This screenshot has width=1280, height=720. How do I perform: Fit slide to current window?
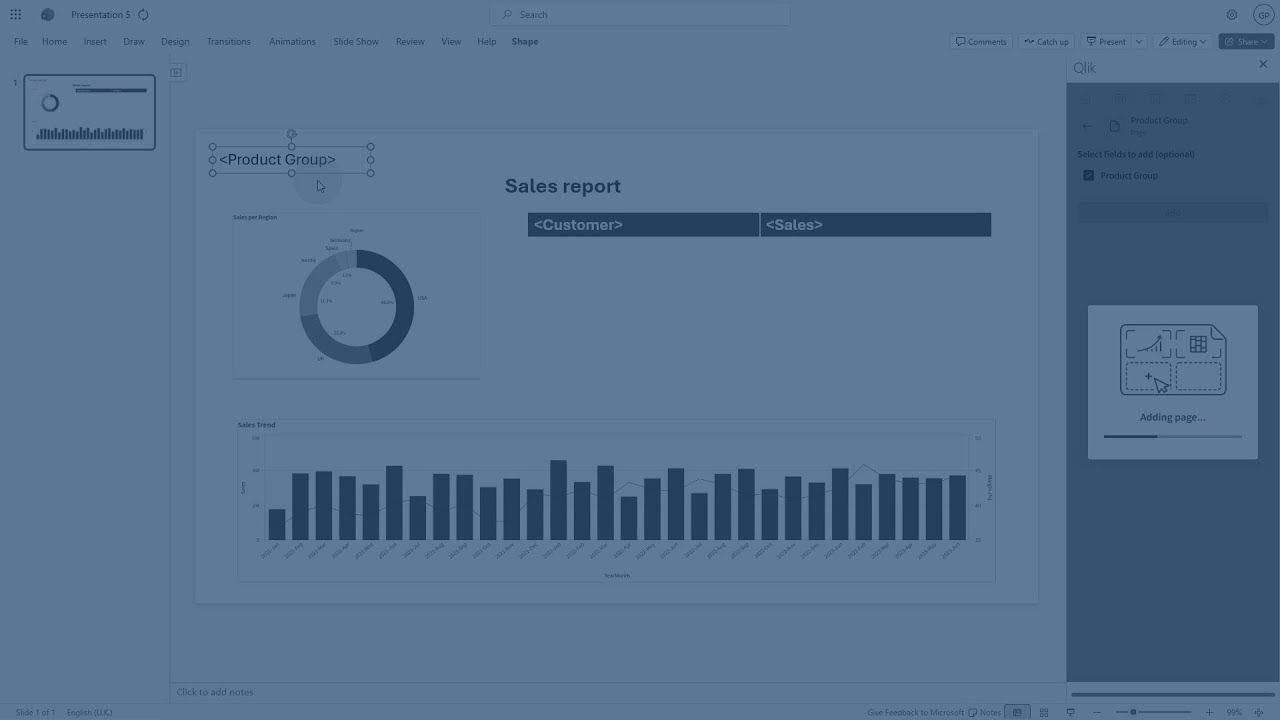tap(1259, 712)
